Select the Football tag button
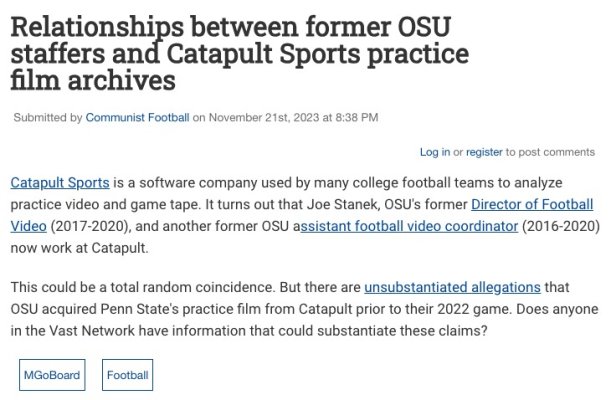The height and width of the screenshot is (400, 611). tap(127, 375)
